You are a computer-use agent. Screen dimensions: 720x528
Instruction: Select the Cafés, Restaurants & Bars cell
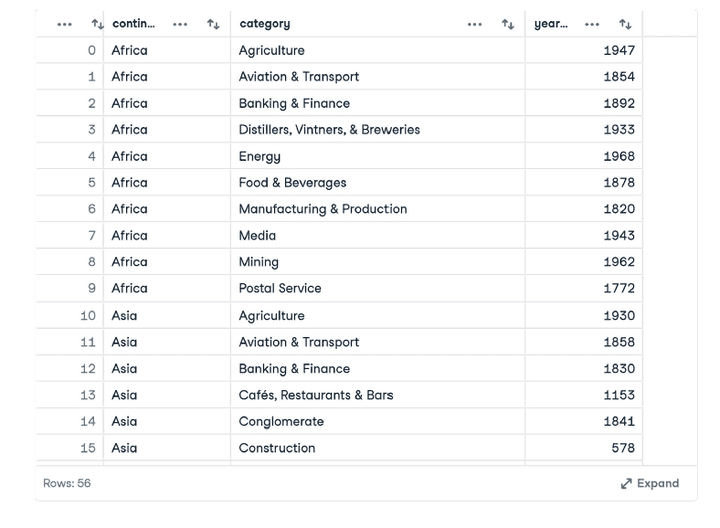click(x=316, y=395)
